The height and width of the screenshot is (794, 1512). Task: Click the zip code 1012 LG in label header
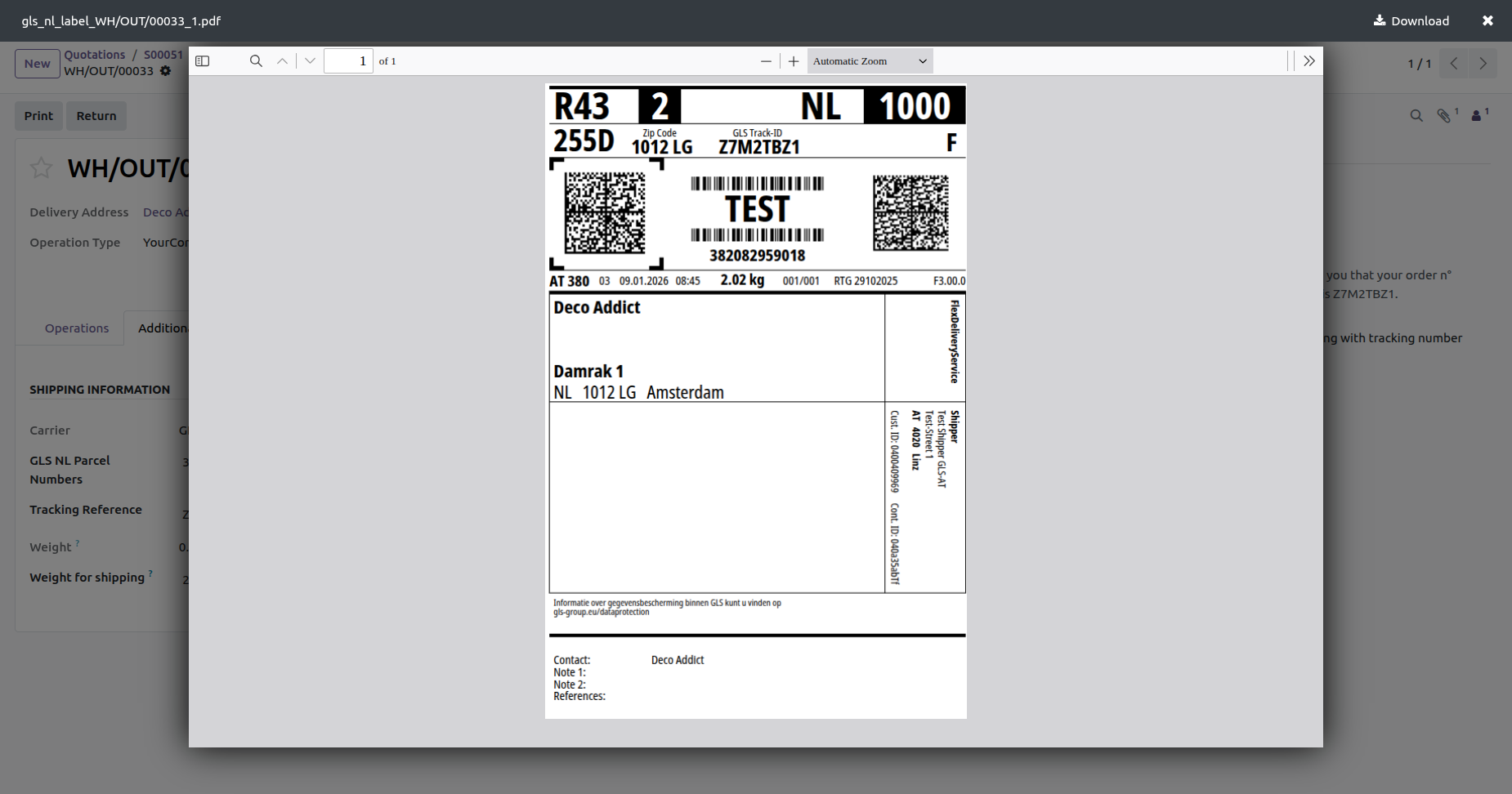tap(662, 147)
